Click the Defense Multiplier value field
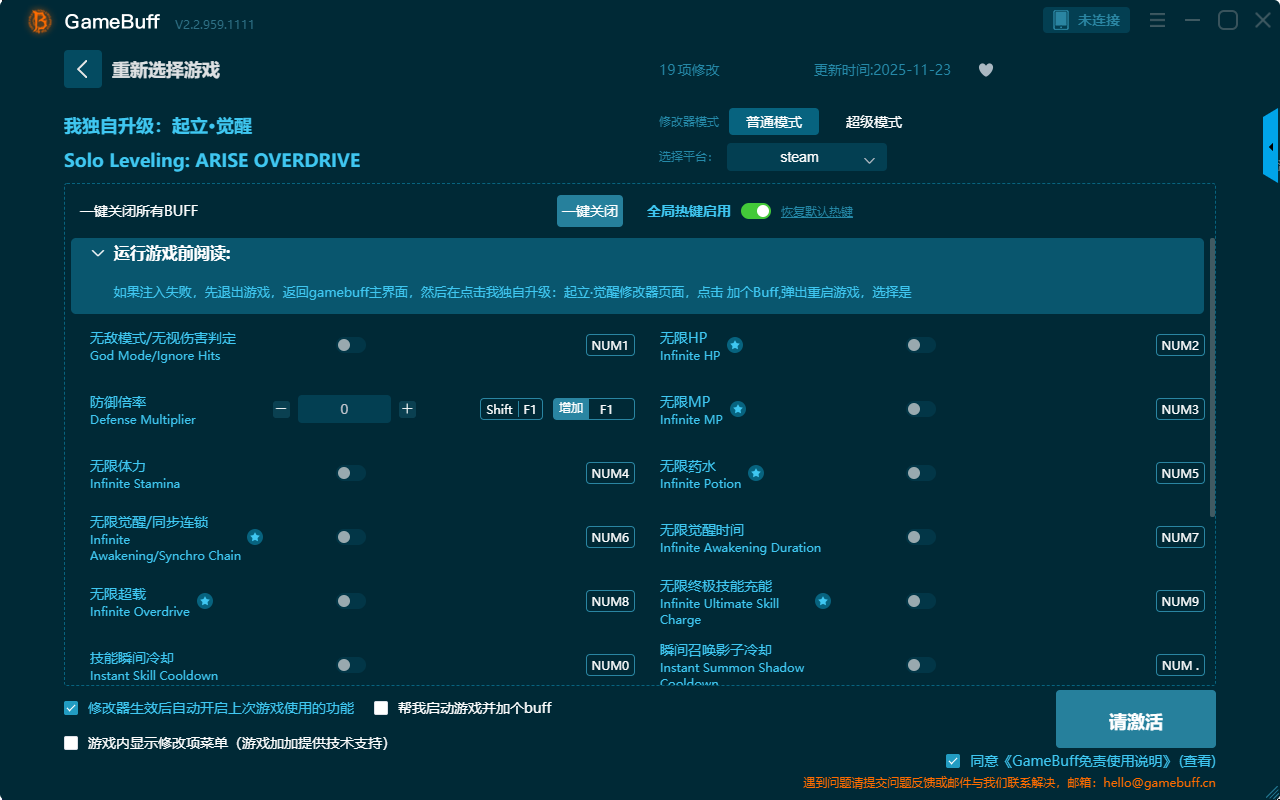This screenshot has width=1280, height=800. (x=344, y=409)
